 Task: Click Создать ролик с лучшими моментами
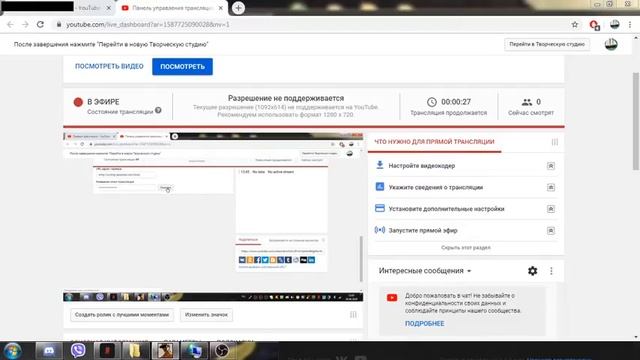pyautogui.click(x=122, y=315)
